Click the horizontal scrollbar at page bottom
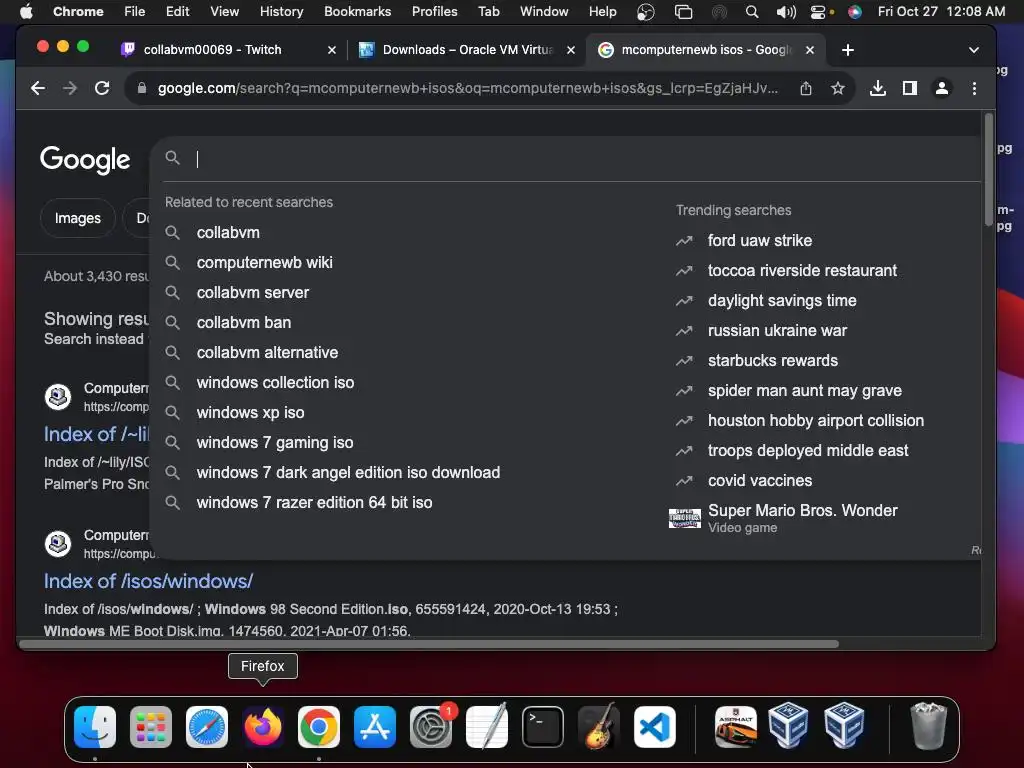This screenshot has width=1024, height=768. click(x=428, y=645)
